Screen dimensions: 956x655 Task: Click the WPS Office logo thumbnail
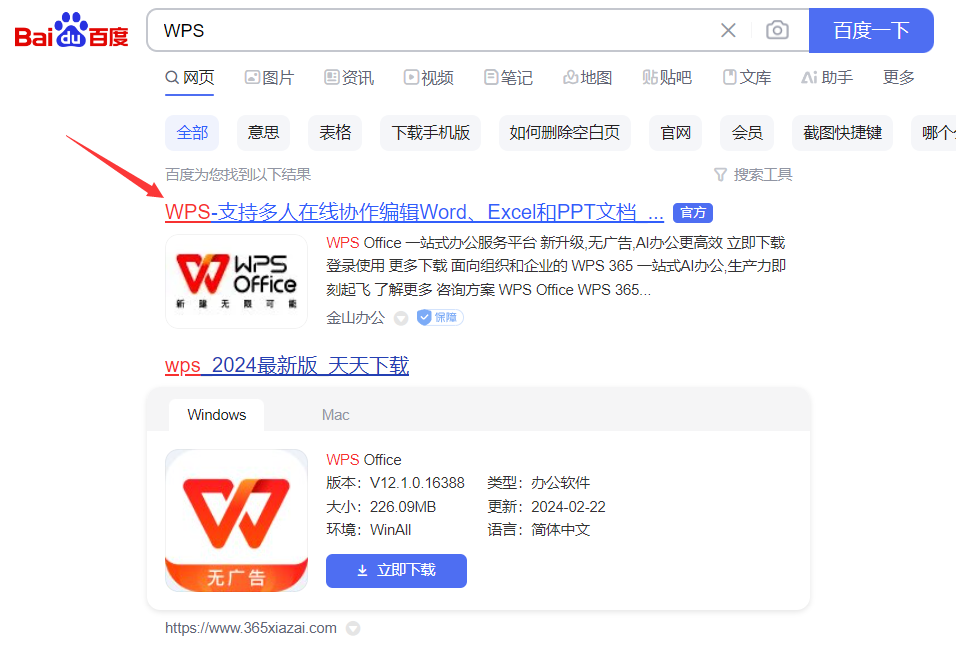pos(236,281)
